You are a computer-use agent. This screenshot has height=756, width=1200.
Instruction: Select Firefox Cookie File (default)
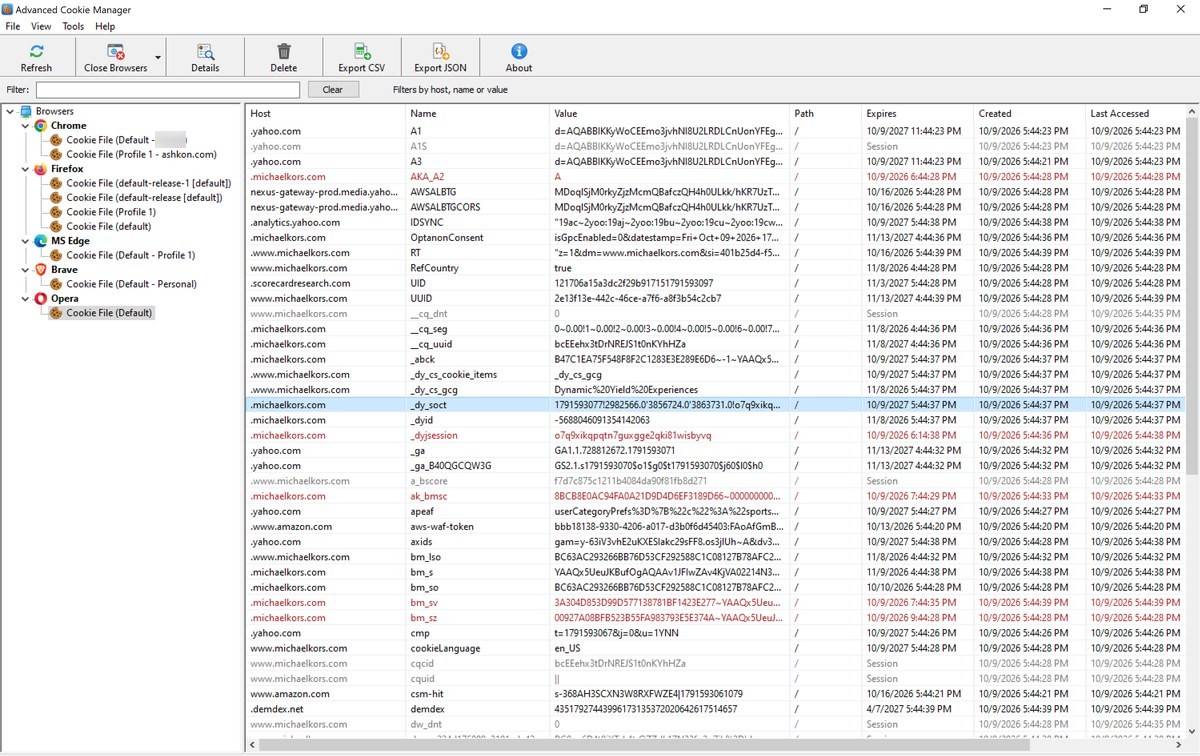108,227
